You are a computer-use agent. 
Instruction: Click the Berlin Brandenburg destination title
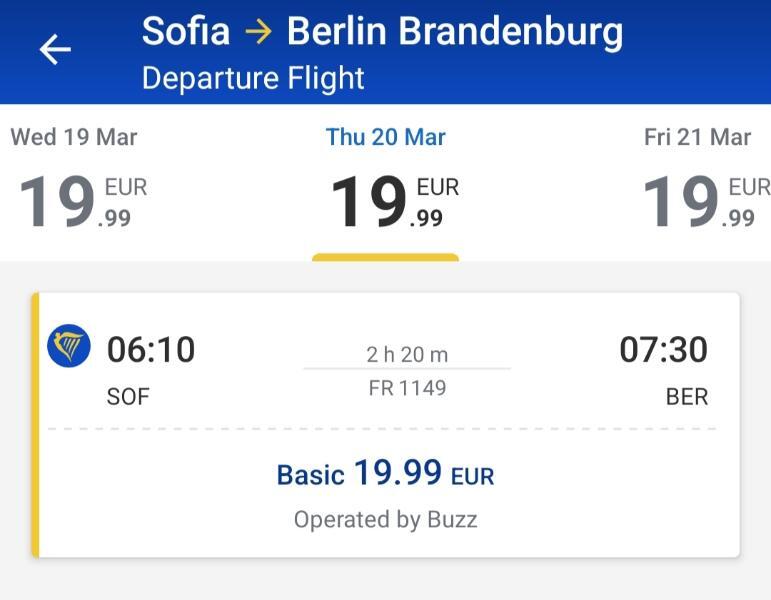coord(455,32)
